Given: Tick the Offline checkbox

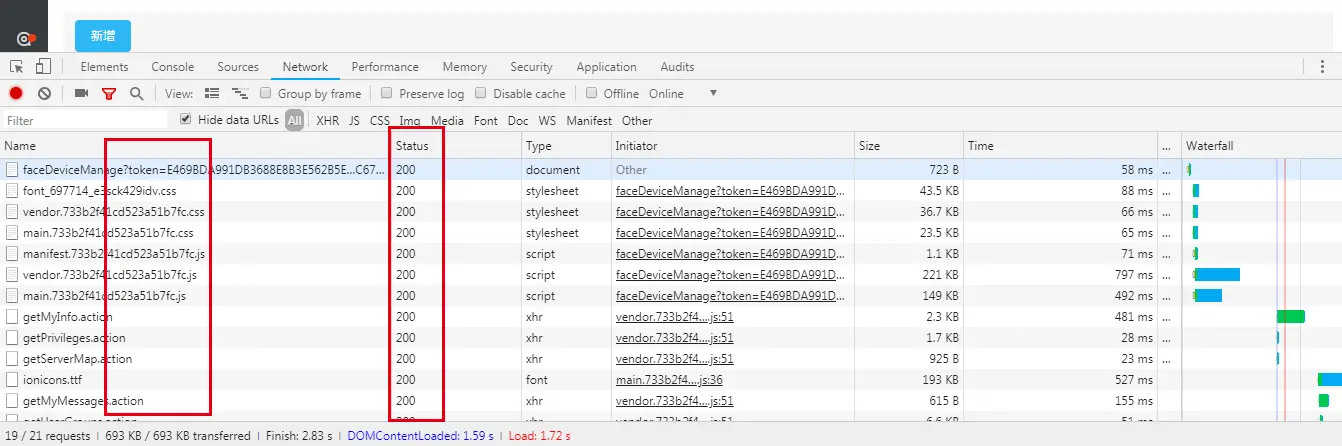Looking at the screenshot, I should point(592,93).
